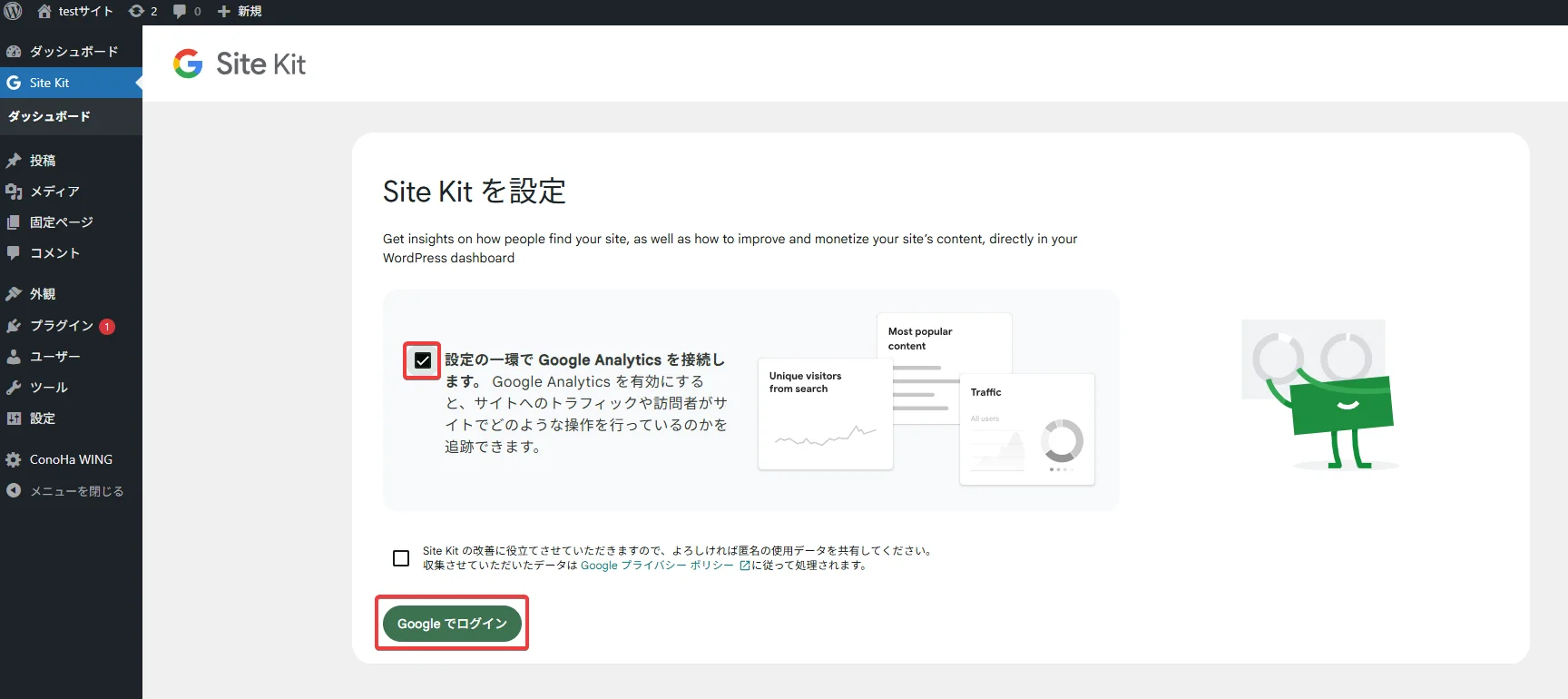Click the plug icon beside プラグイン
Image resolution: width=1568 pixels, height=699 pixels.
click(x=14, y=326)
